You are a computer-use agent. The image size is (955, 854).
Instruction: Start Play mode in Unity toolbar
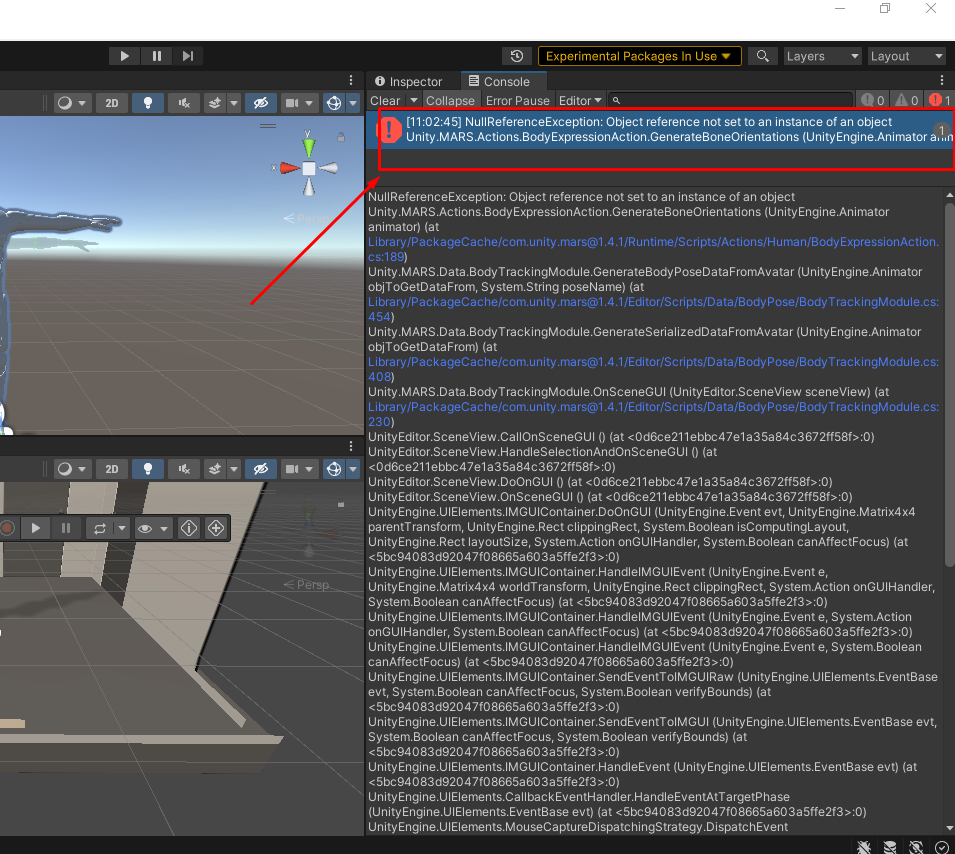click(x=124, y=56)
